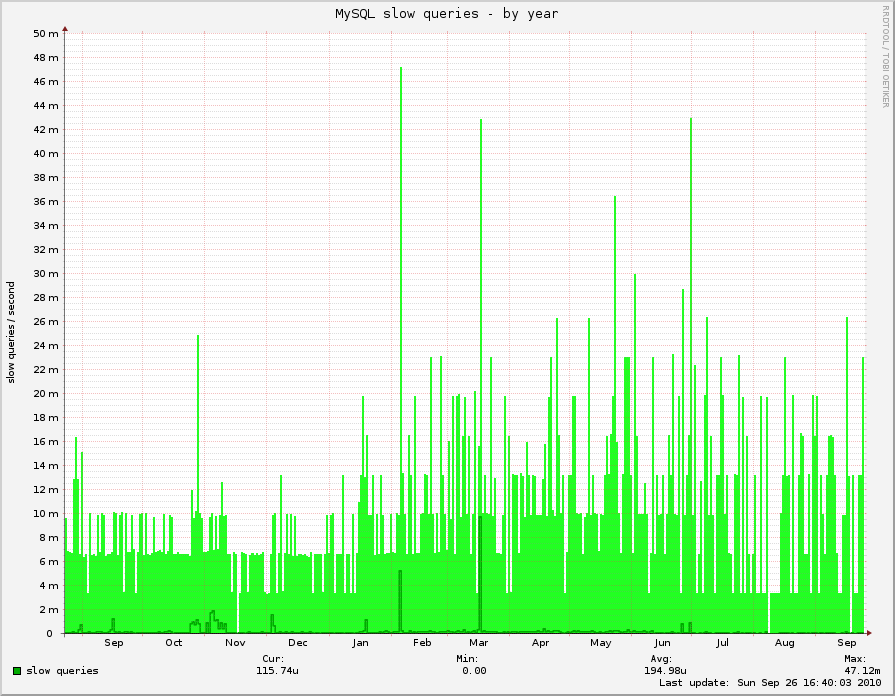Click the 'Sep' month label beside 'Oct'

point(114,643)
